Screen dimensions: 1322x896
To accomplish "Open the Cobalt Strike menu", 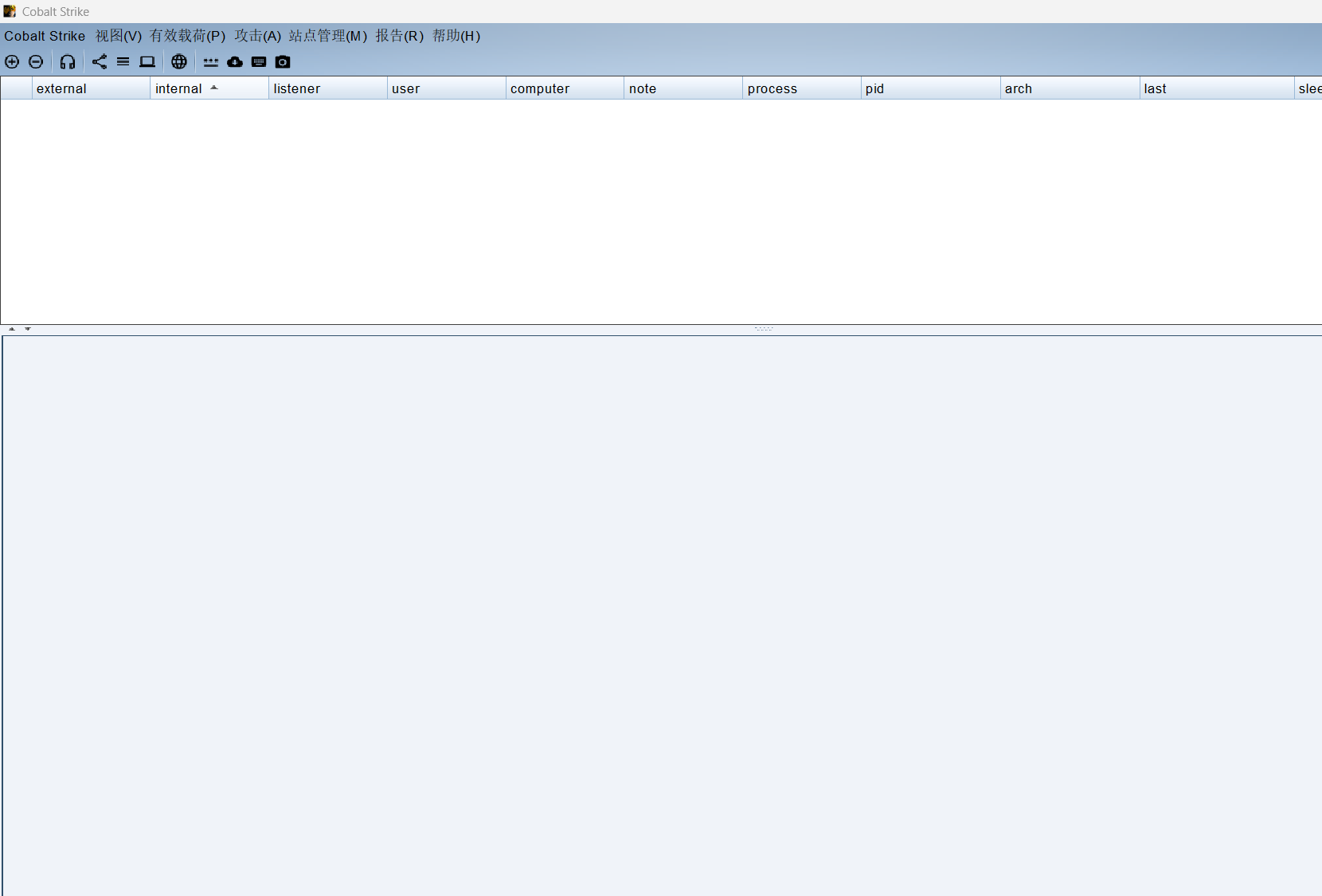I will tap(45, 36).
